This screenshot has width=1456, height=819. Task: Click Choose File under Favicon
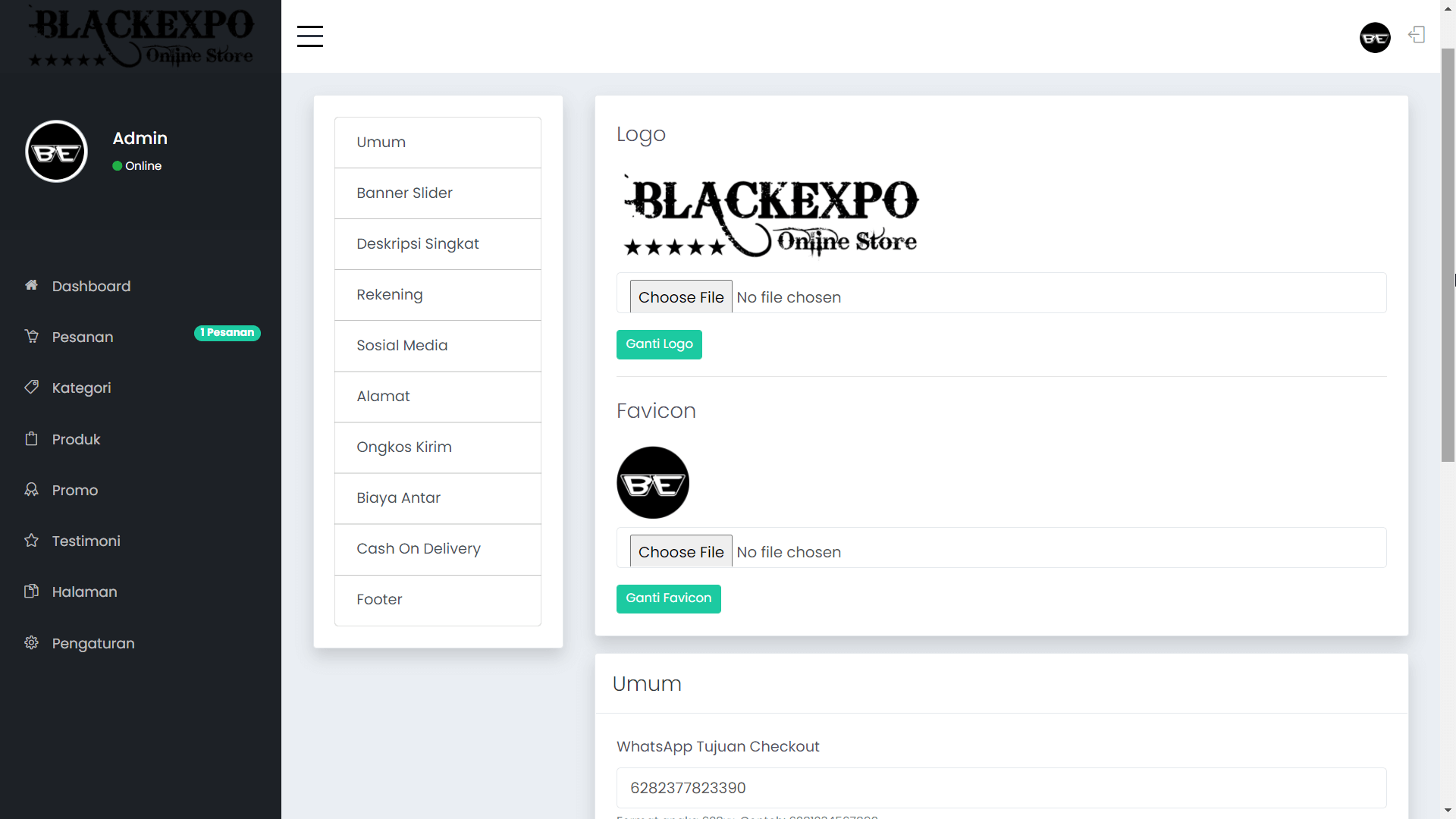pyautogui.click(x=680, y=551)
